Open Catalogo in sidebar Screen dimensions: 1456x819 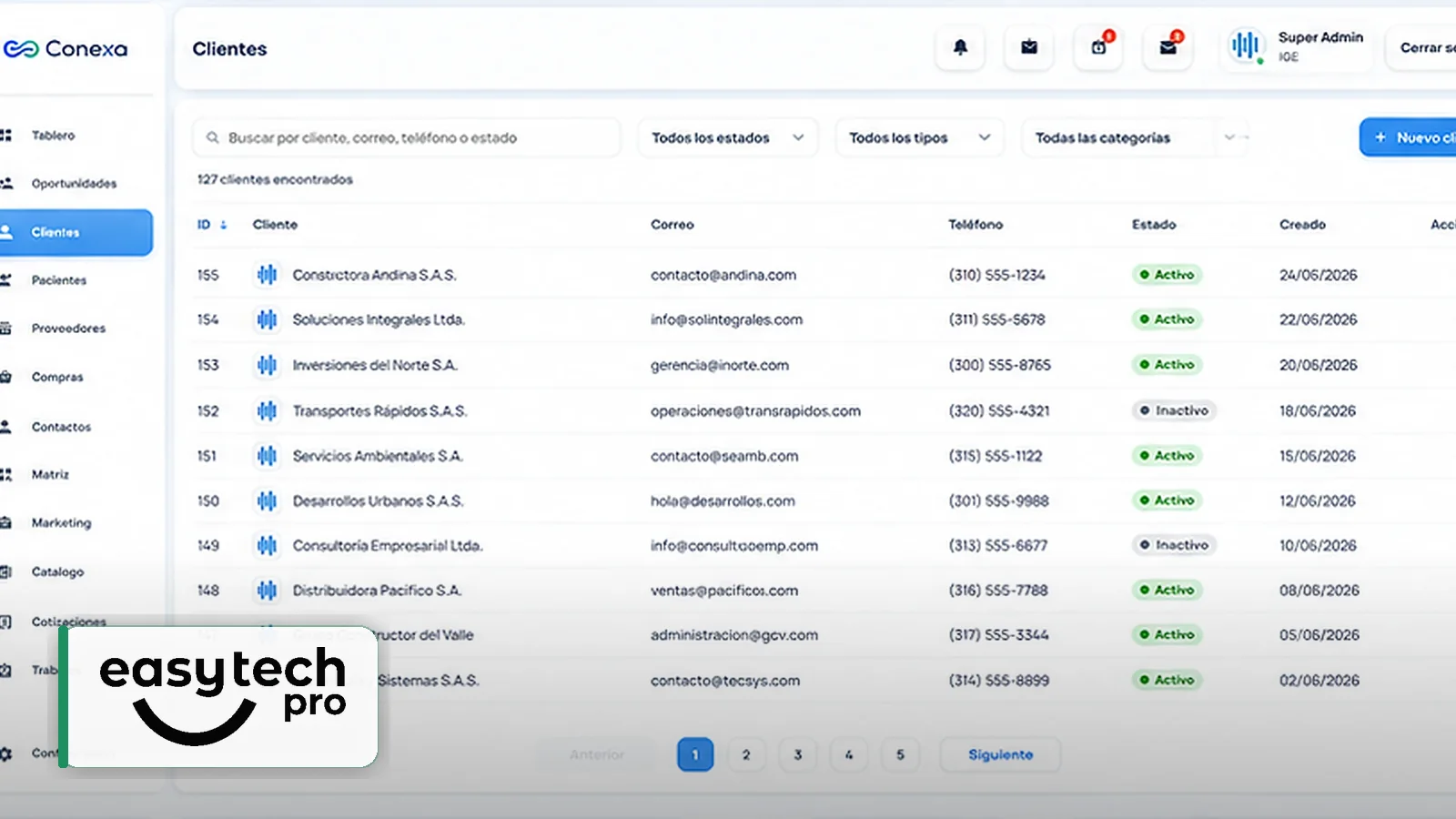[57, 571]
